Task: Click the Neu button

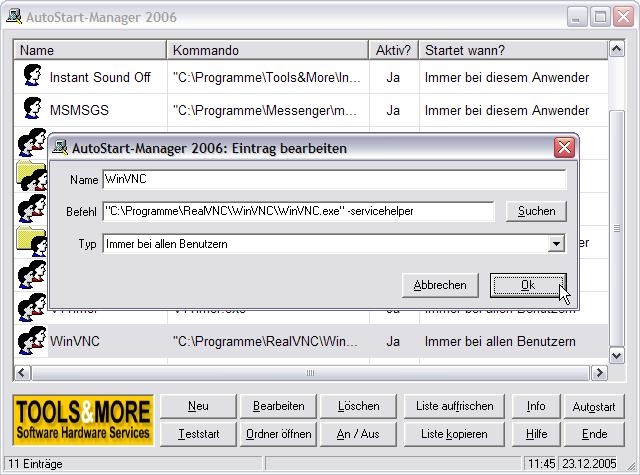Action: point(198,406)
